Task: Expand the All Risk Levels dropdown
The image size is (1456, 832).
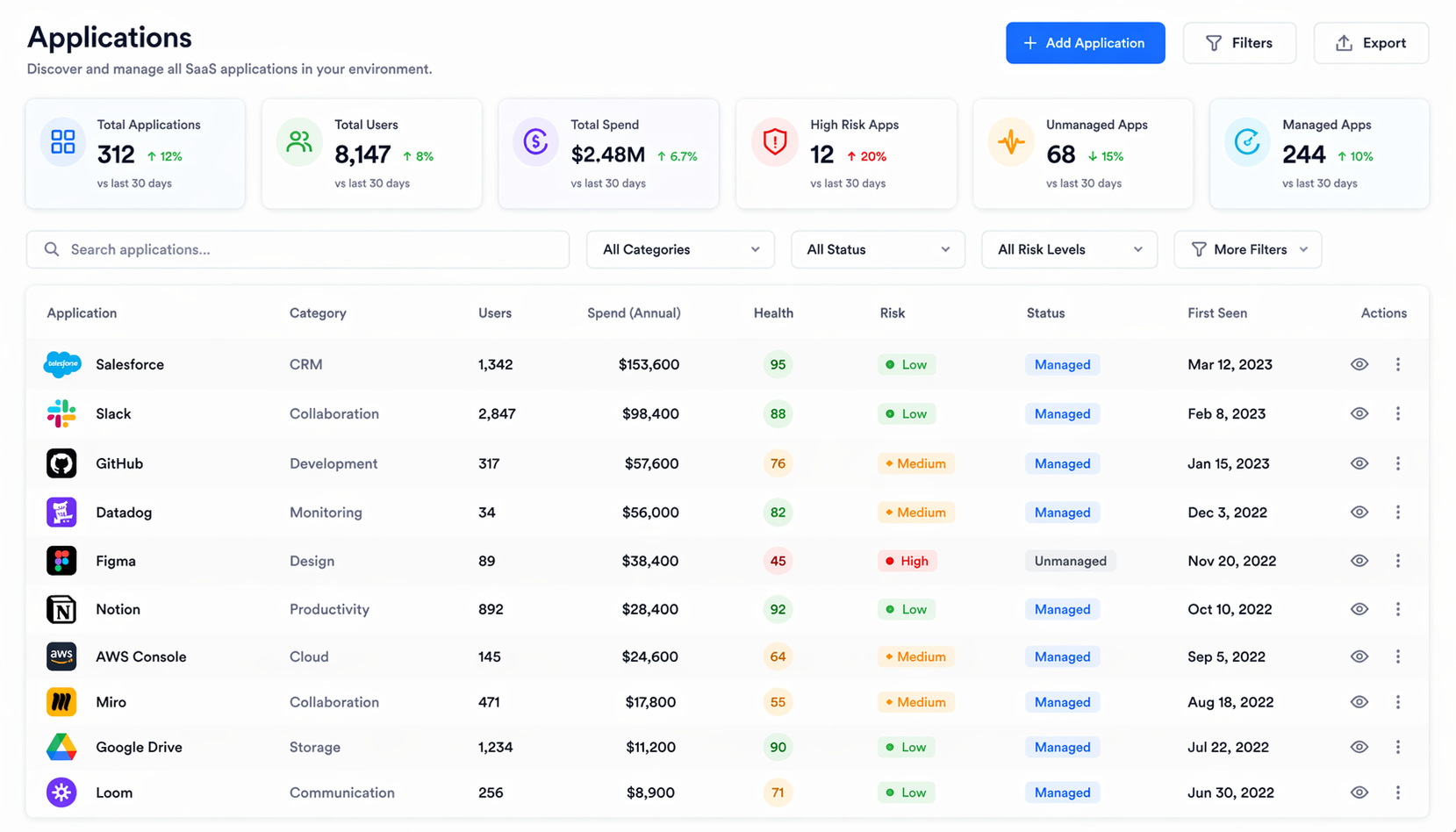Action: click(1069, 249)
